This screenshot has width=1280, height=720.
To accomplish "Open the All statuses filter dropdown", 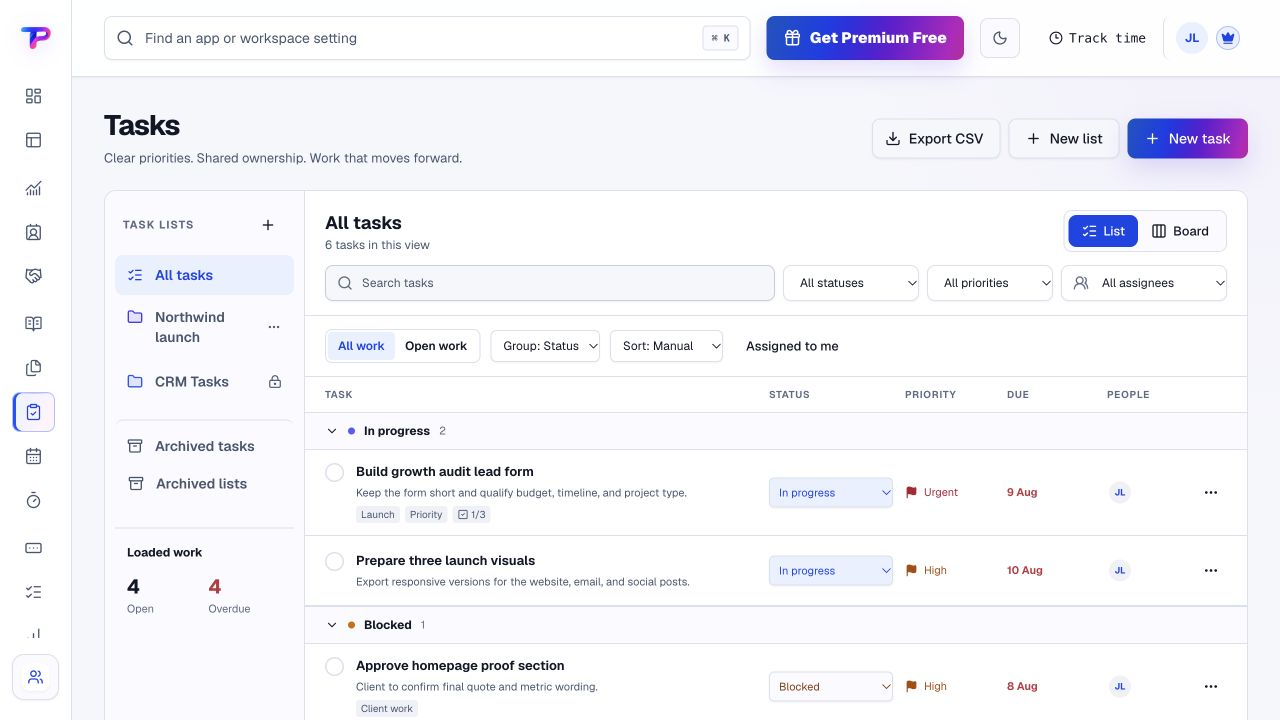I will tap(851, 283).
